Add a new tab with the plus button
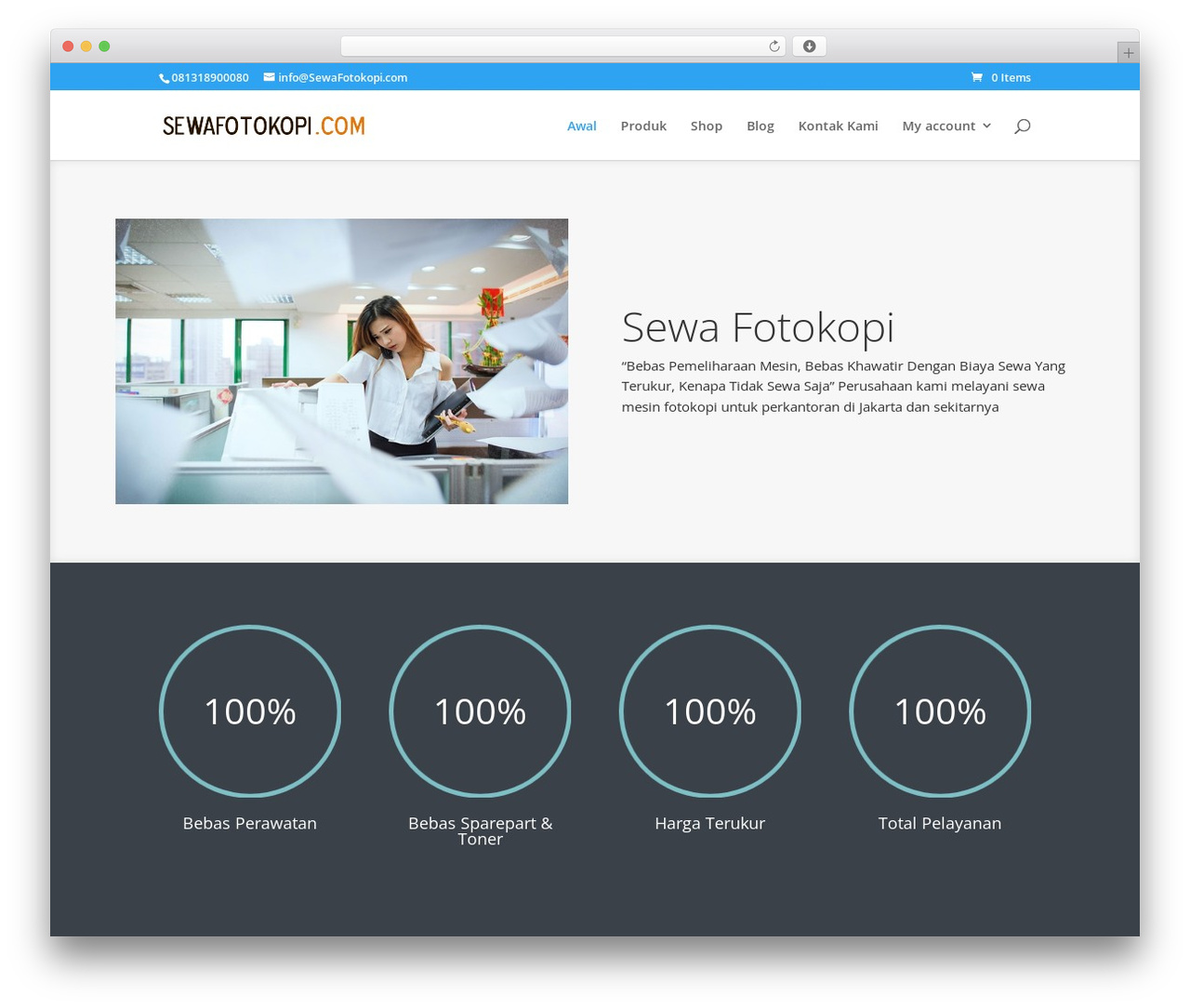 point(1128,53)
